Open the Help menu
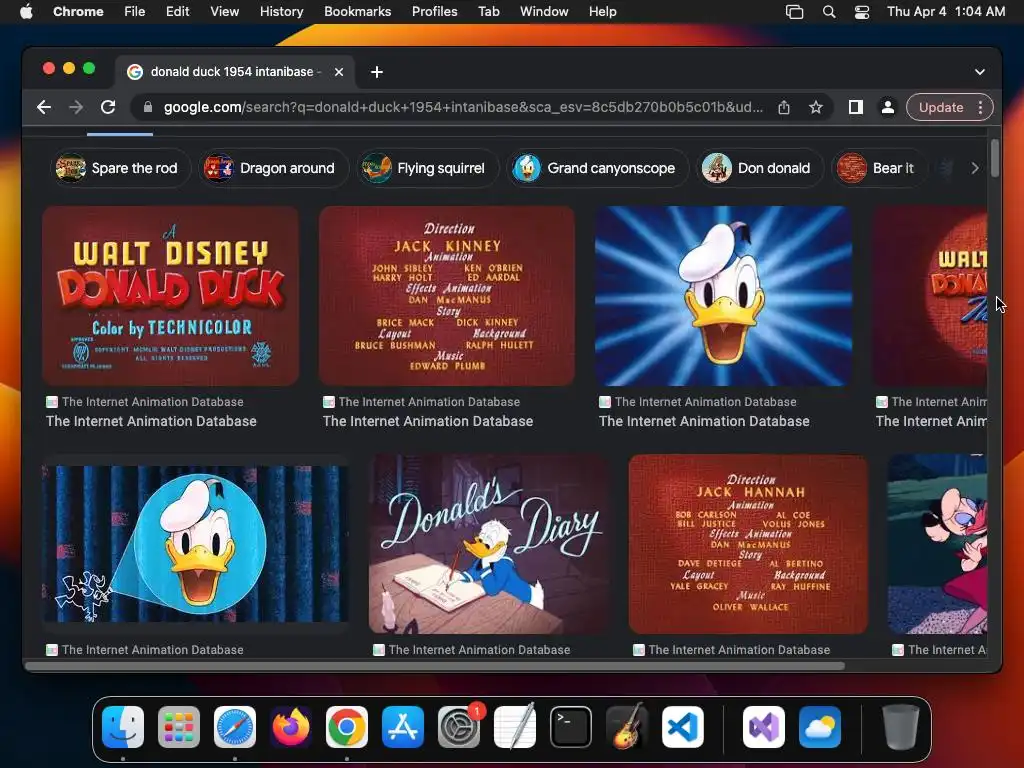This screenshot has height=768, width=1024. [602, 12]
